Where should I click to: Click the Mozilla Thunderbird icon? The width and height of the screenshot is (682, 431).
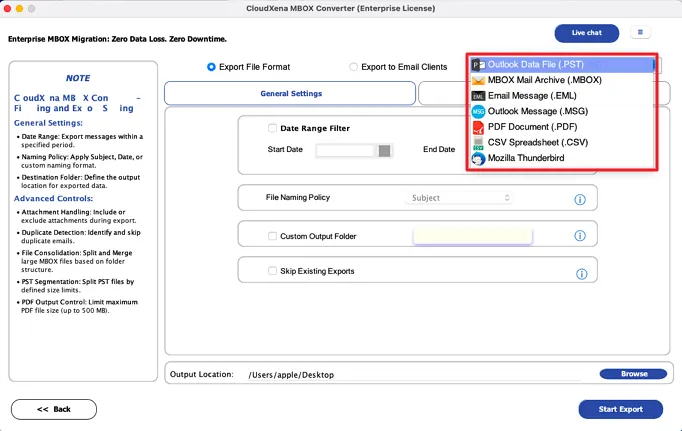coord(478,159)
